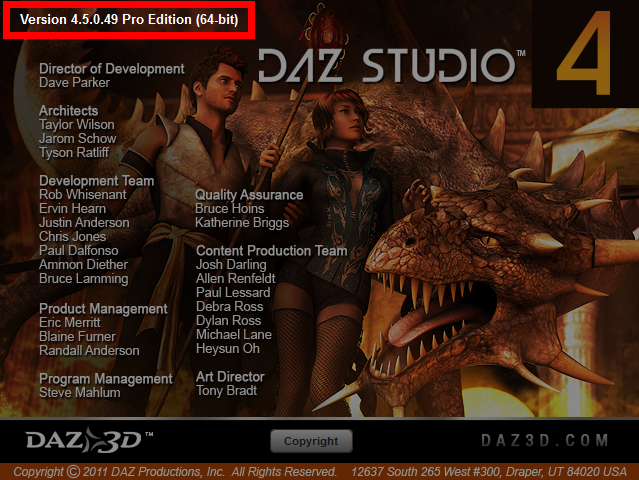Image resolution: width=639 pixels, height=480 pixels.
Task: Click the name 'Chris Jones'
Action: point(73,236)
